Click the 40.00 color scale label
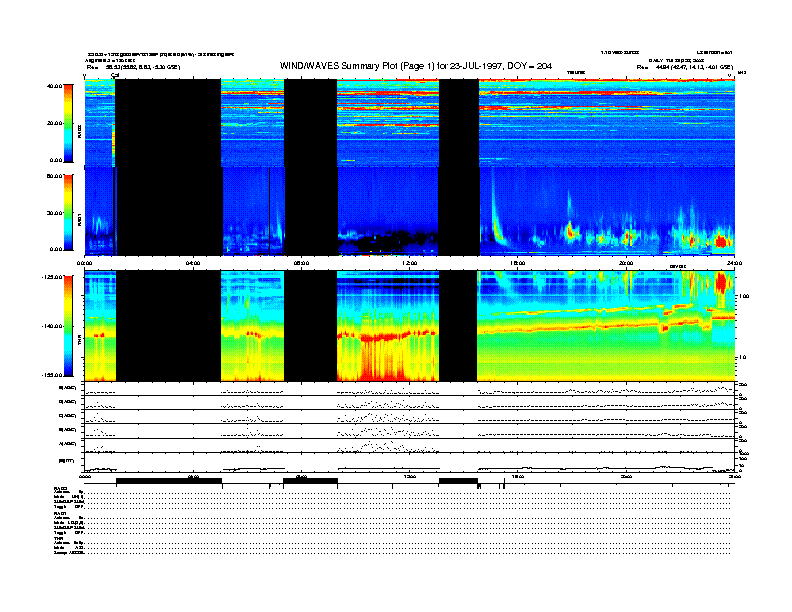 click(54, 86)
